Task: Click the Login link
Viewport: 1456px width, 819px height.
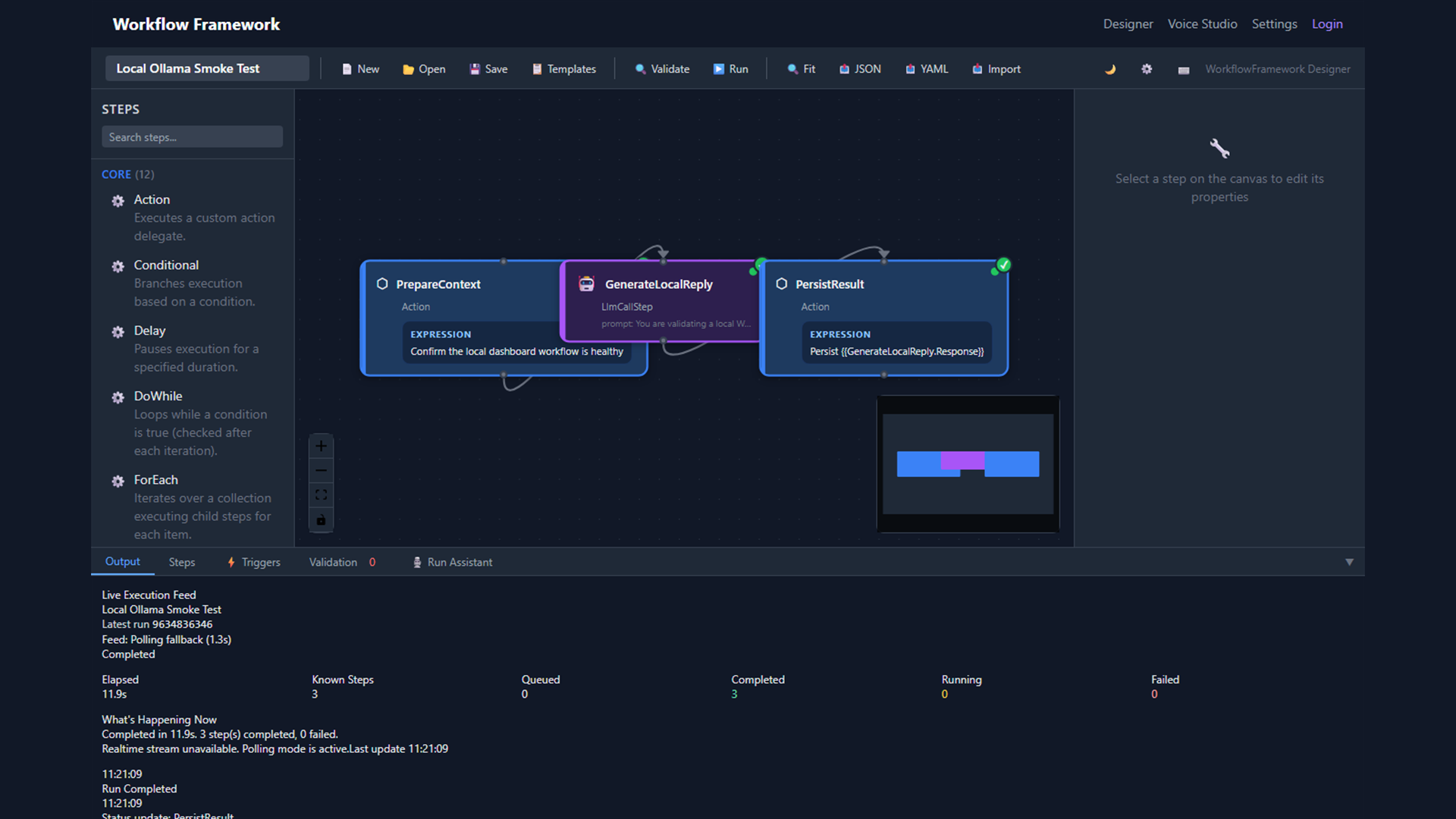Action: click(x=1327, y=24)
